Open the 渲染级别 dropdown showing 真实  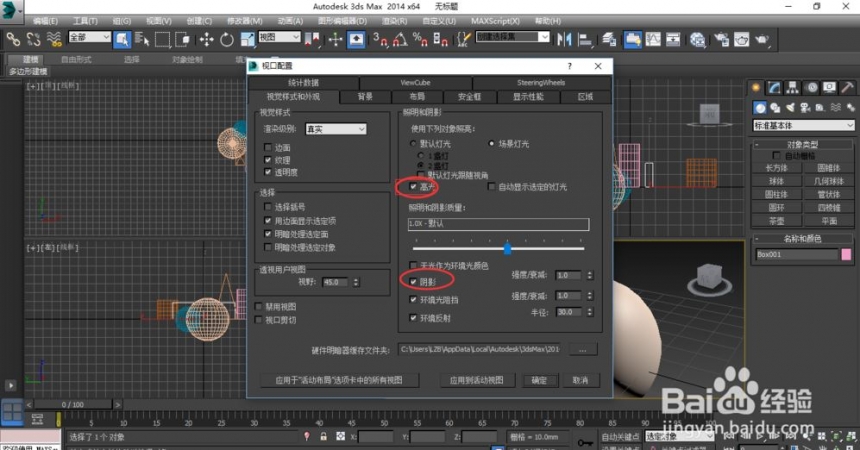click(336, 129)
